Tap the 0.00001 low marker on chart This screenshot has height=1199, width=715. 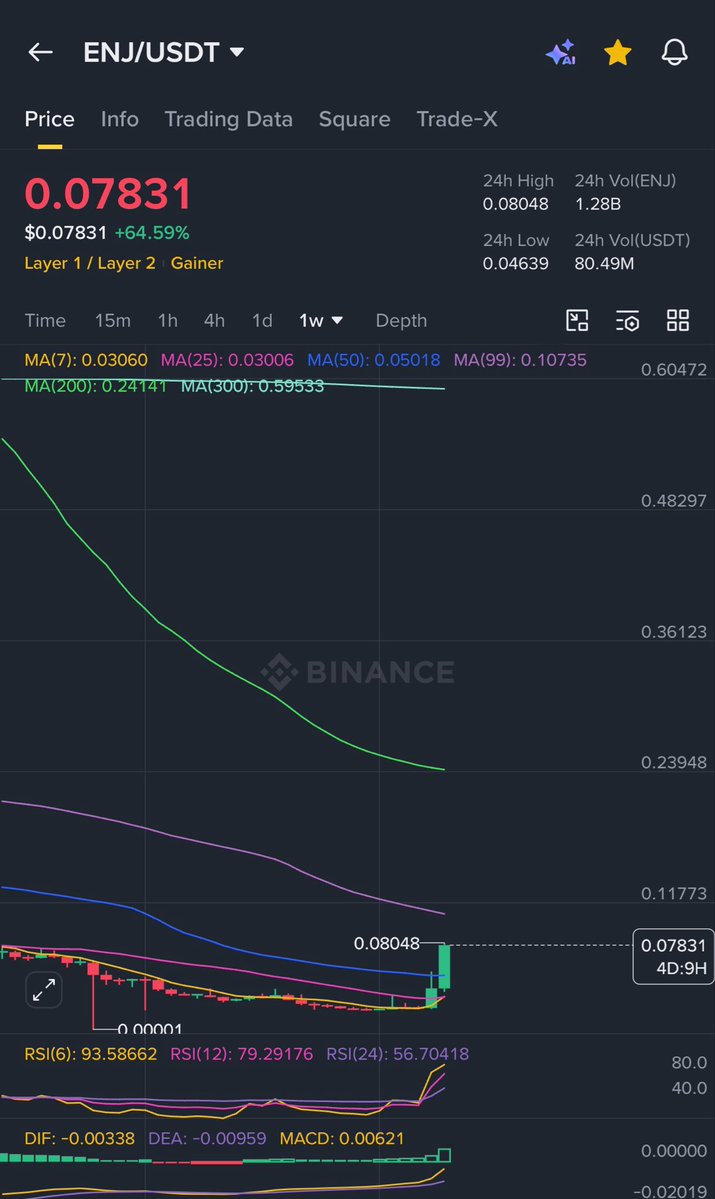click(150, 1028)
